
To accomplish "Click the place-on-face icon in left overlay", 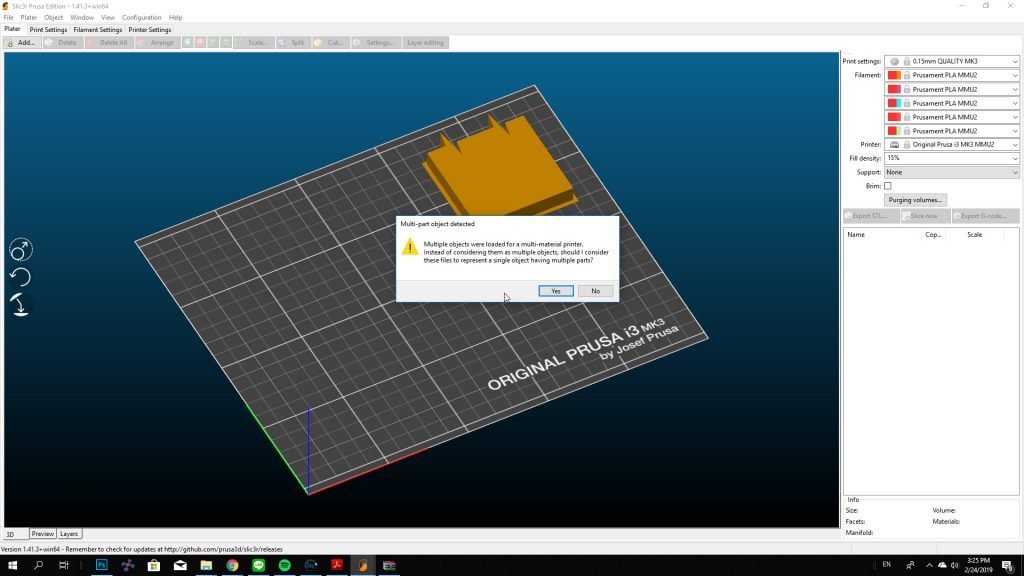I will tap(20, 305).
